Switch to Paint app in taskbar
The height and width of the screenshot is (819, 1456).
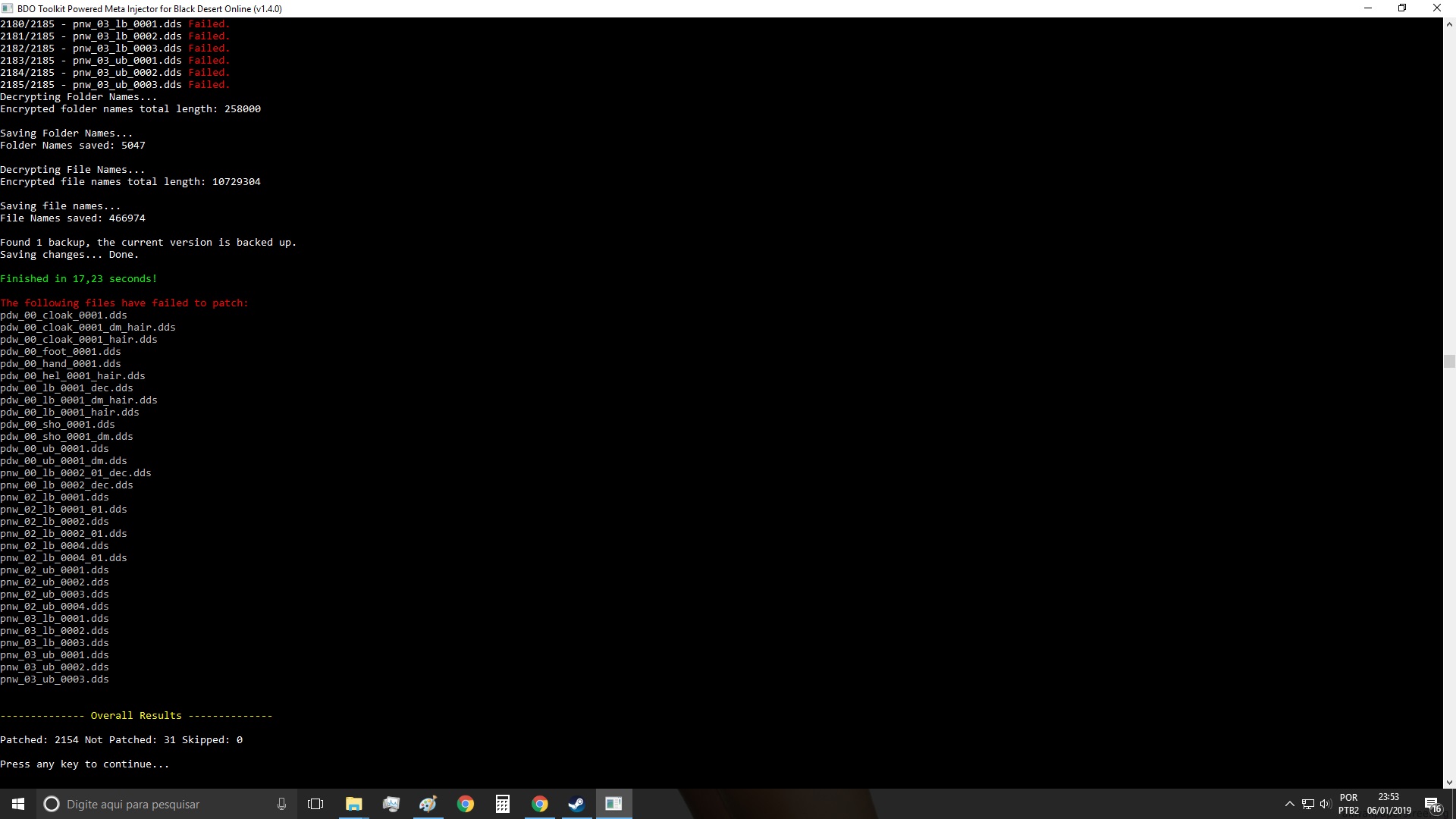tap(428, 804)
